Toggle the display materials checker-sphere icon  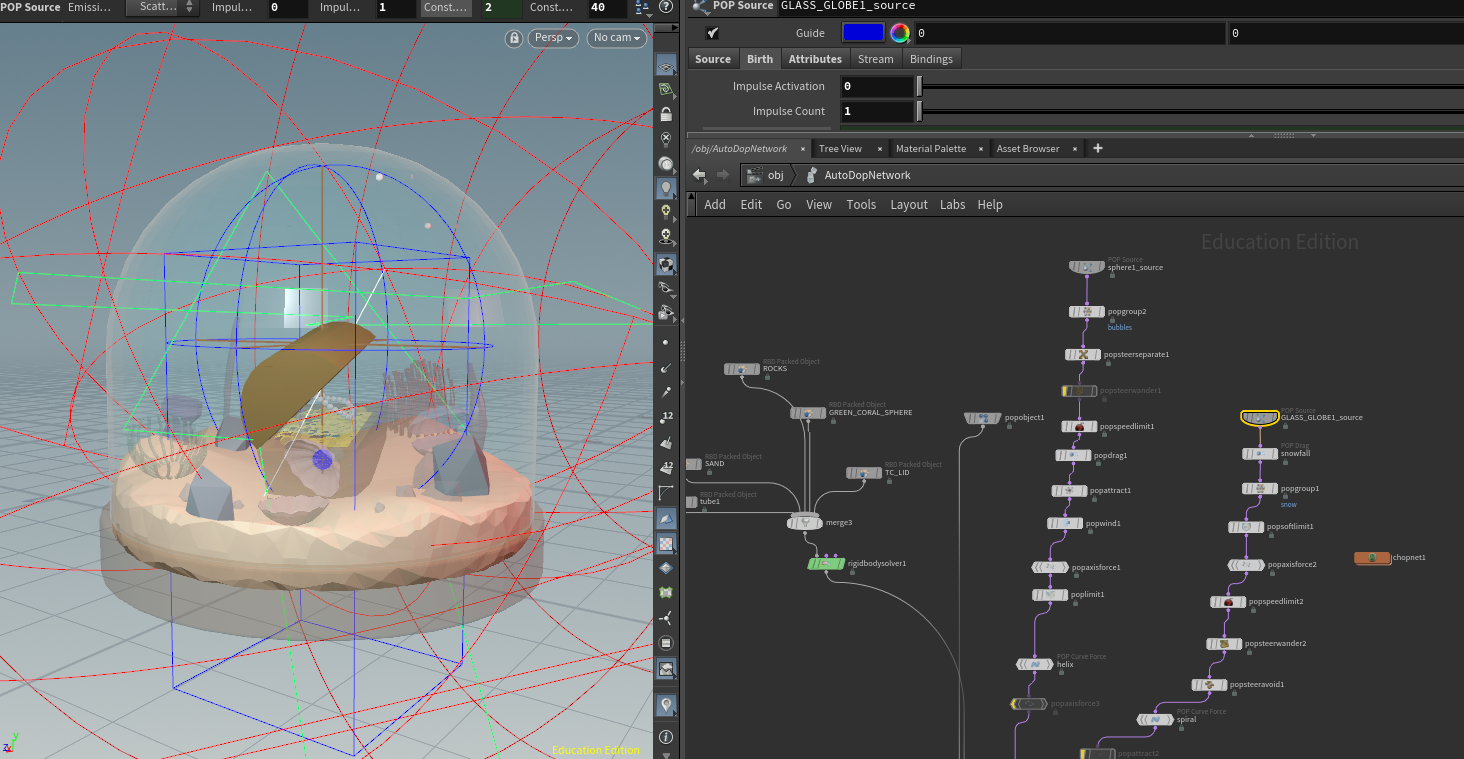click(x=666, y=264)
